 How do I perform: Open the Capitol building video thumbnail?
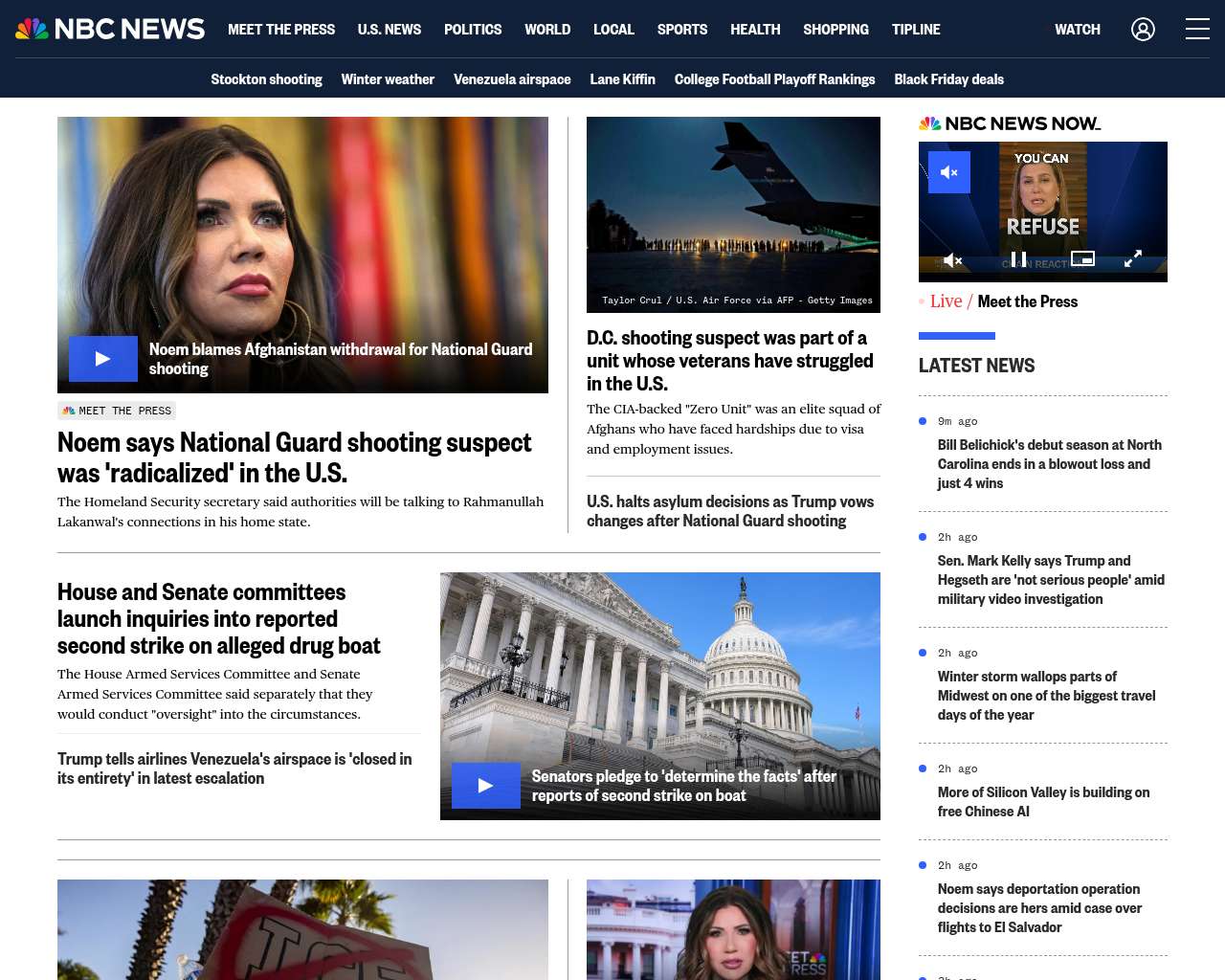tap(660, 696)
